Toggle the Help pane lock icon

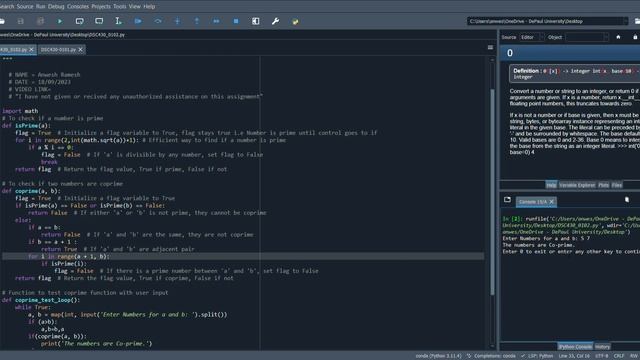point(635,37)
